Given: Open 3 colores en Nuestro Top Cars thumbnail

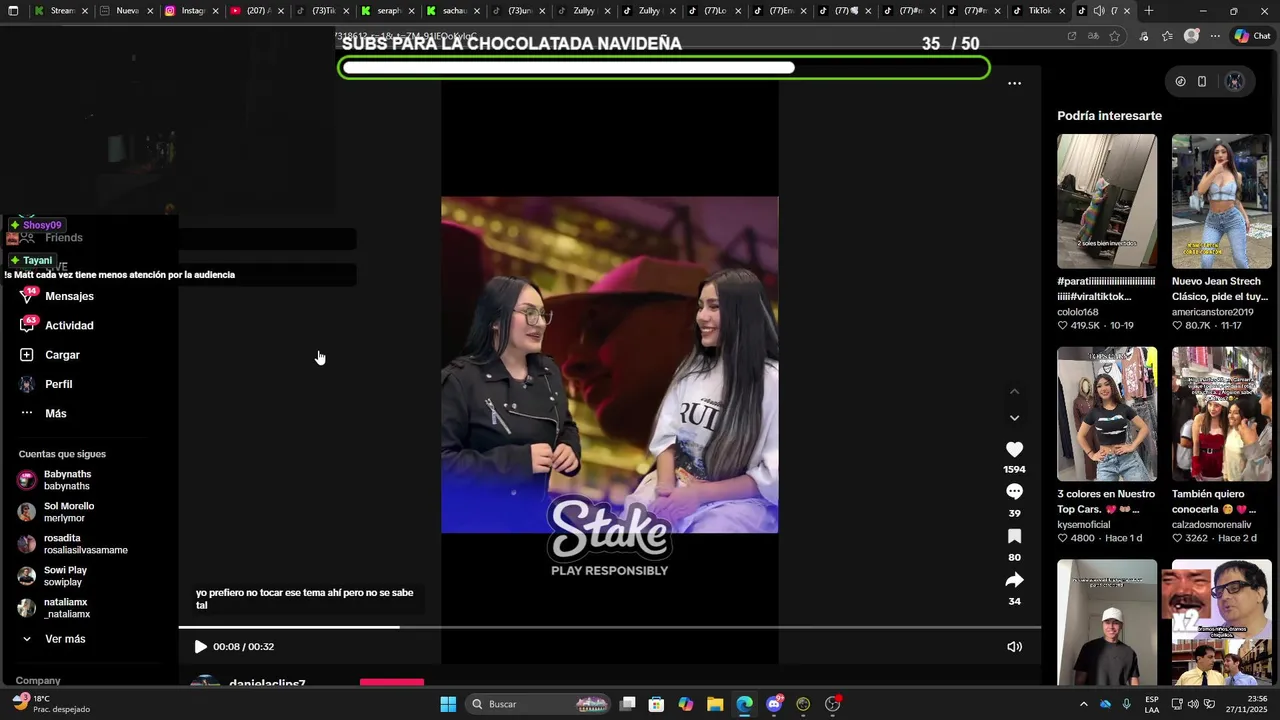Looking at the screenshot, I should [1107, 414].
